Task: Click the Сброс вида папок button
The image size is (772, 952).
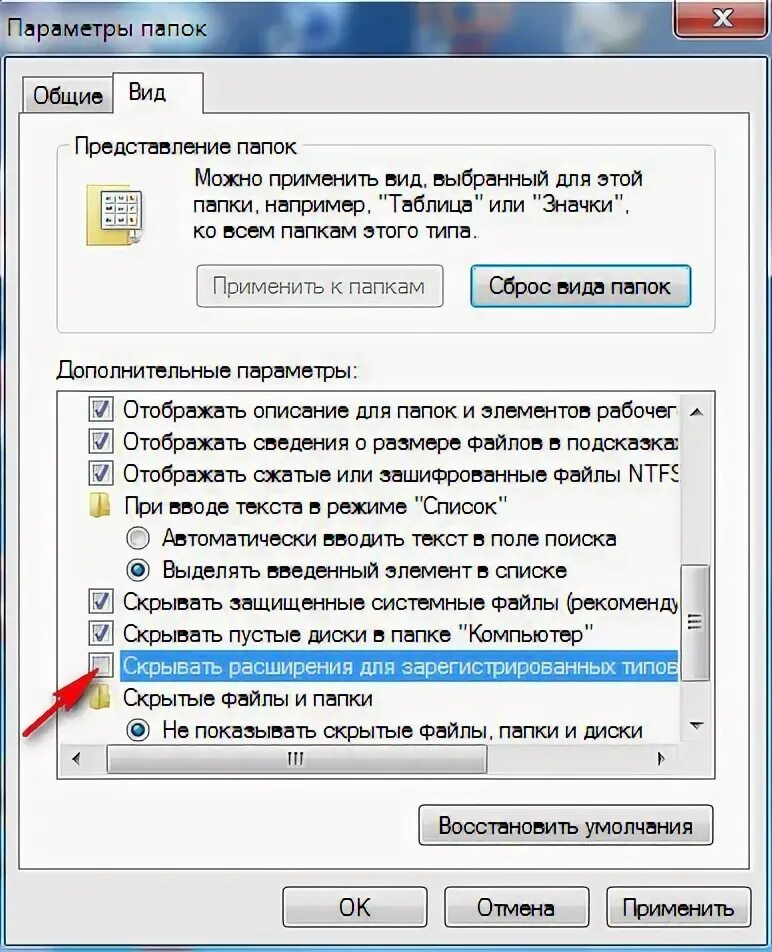Action: [x=580, y=286]
